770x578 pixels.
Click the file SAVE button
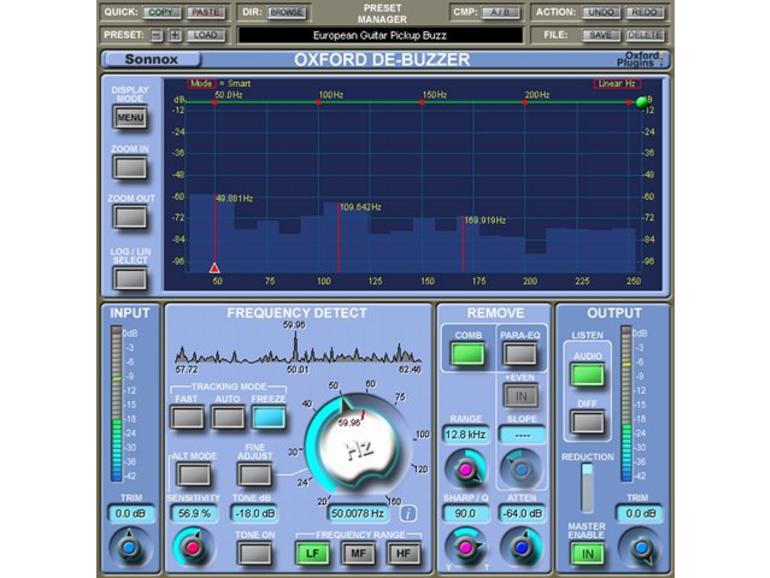(x=600, y=35)
